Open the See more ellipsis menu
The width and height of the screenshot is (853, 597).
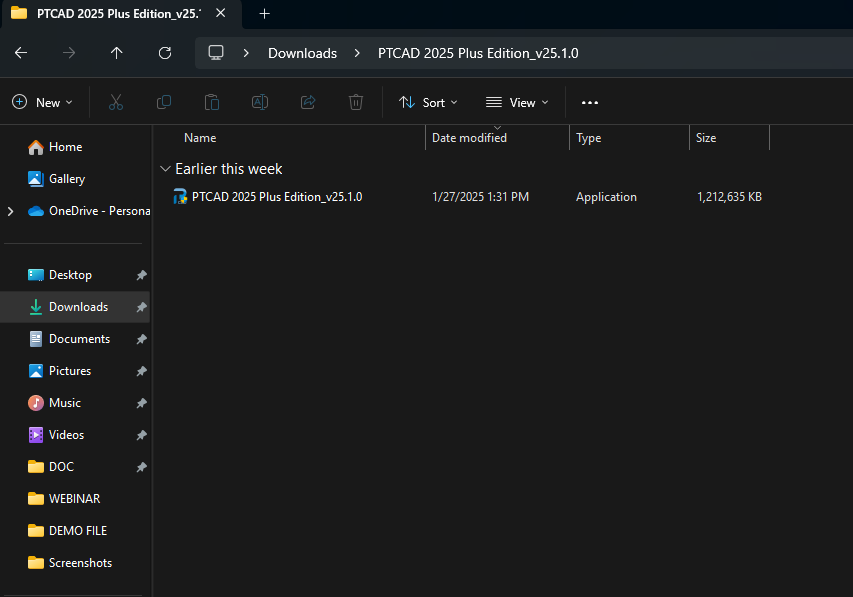pos(590,102)
